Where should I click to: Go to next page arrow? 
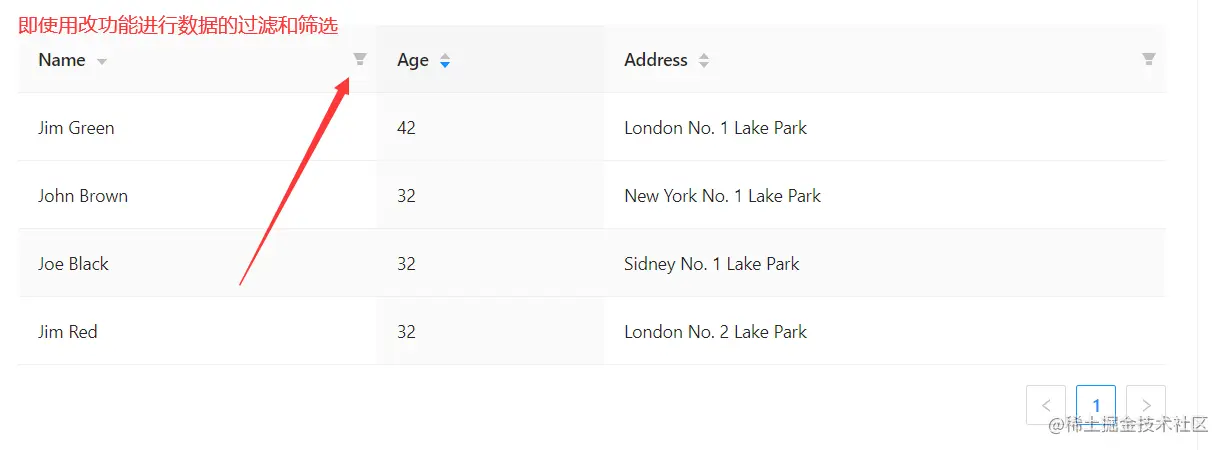1146,405
